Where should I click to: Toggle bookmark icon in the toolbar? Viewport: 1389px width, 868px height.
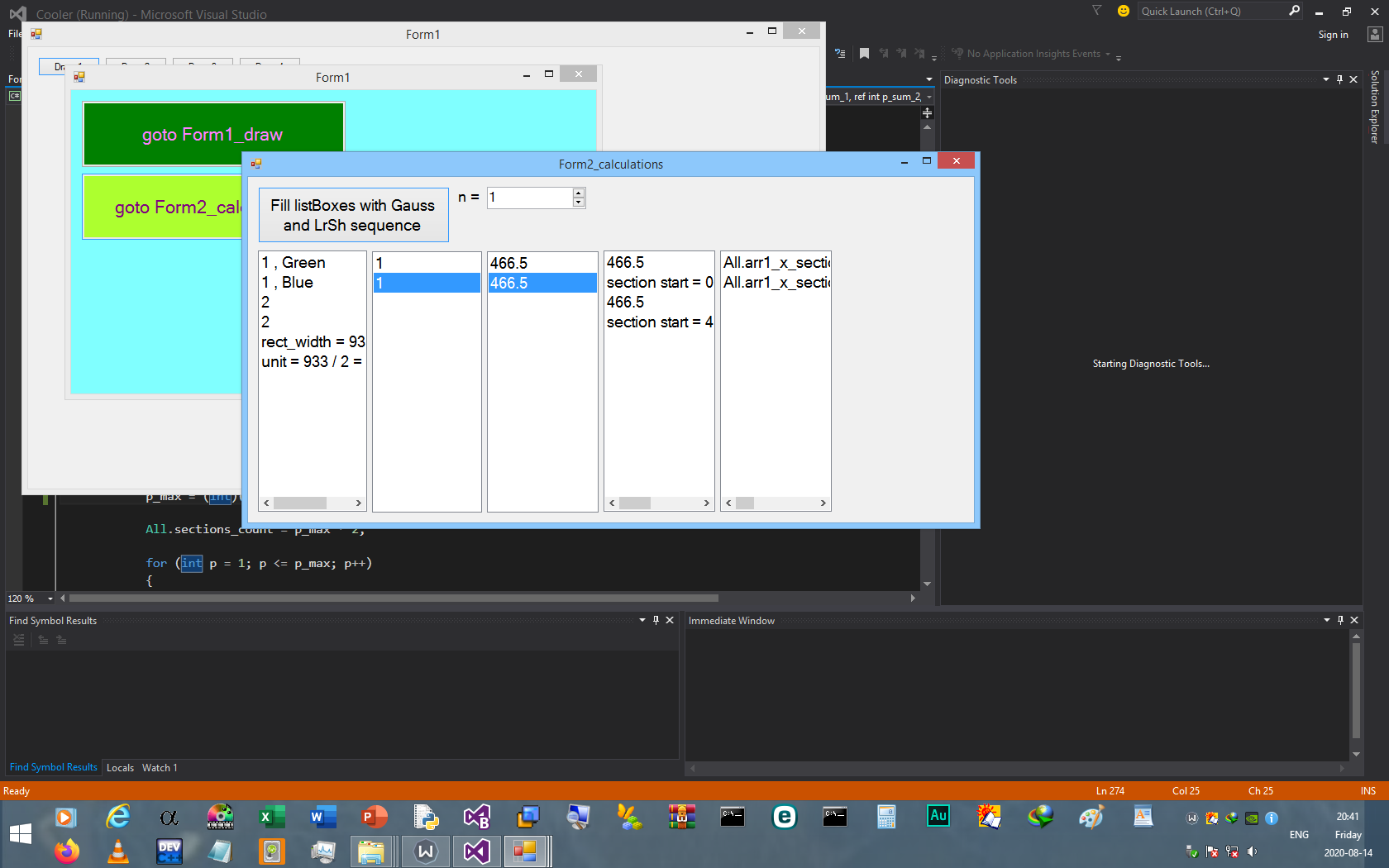click(x=864, y=54)
